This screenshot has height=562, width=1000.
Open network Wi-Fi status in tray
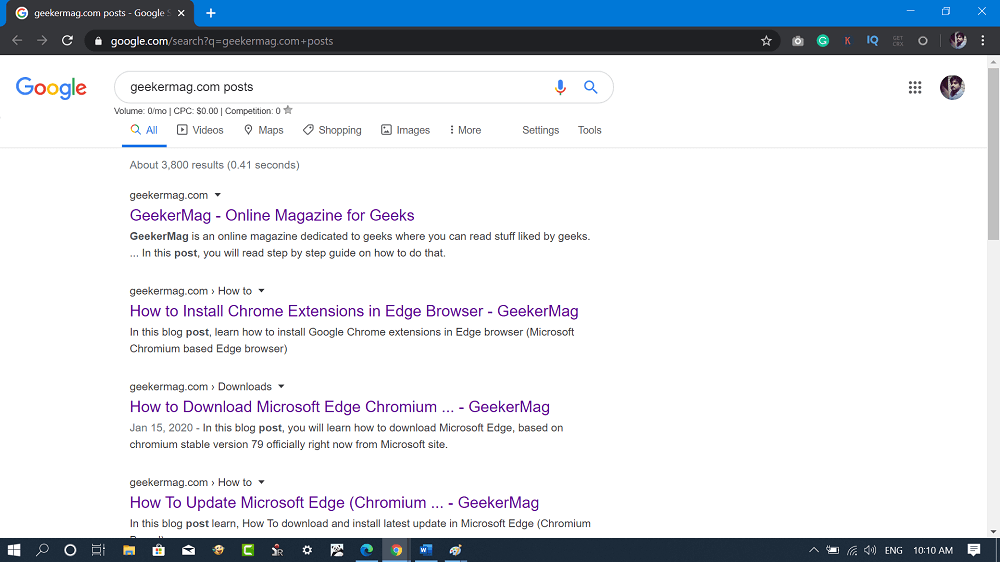point(852,550)
